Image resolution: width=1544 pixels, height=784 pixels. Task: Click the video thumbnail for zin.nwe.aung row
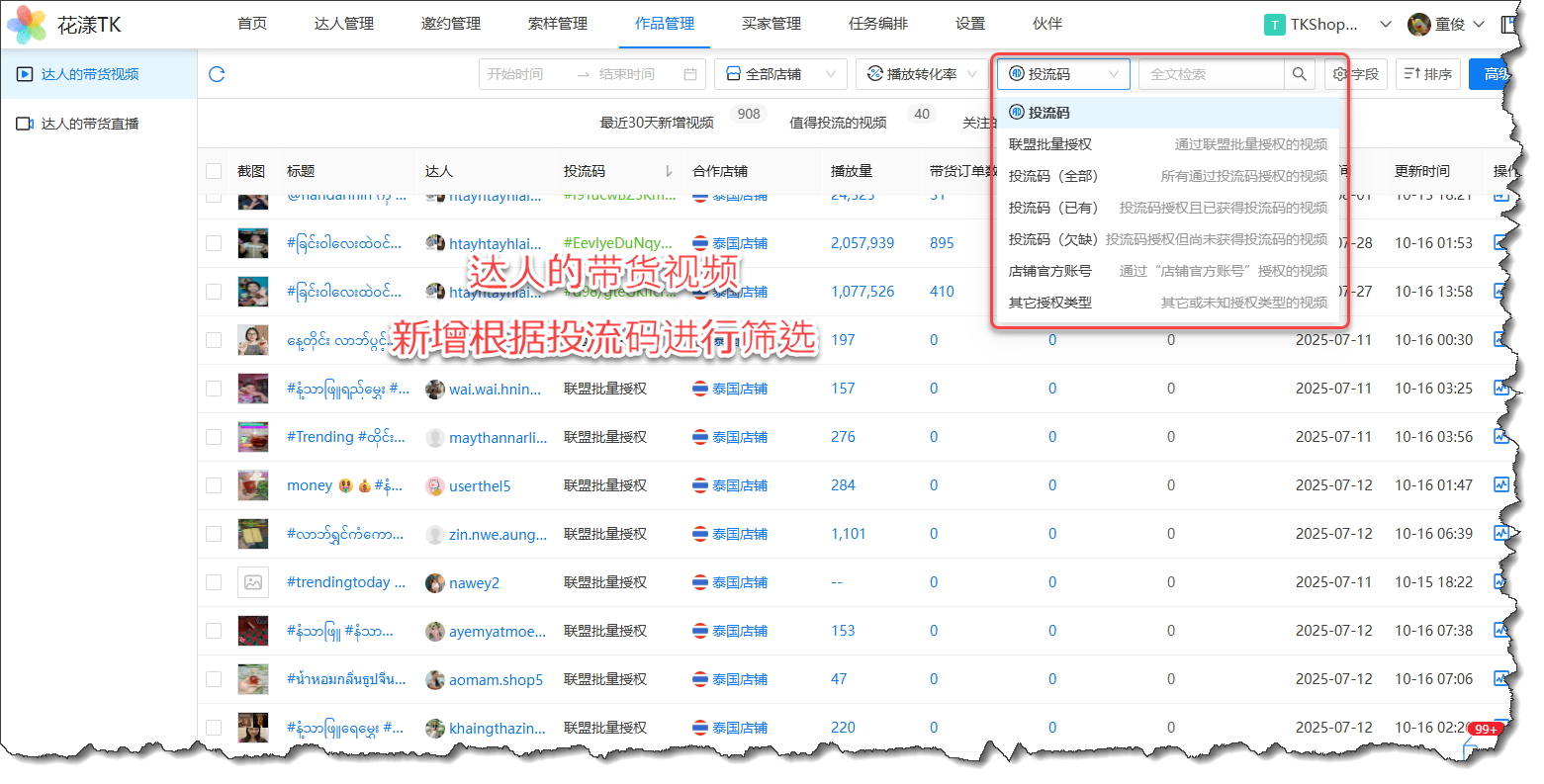tap(253, 534)
